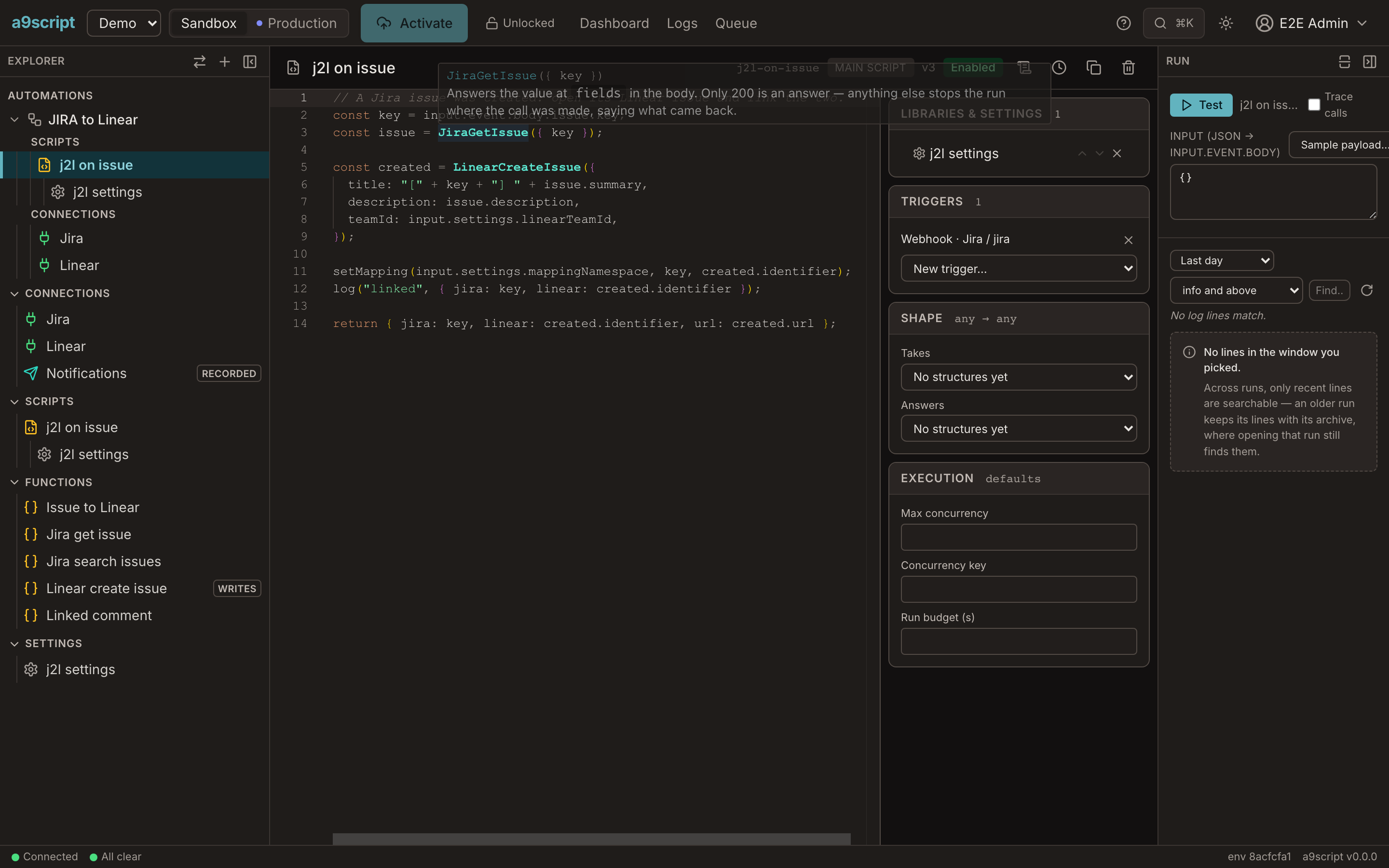Open the Dashboard page
The image size is (1389, 868).
coord(614,23)
